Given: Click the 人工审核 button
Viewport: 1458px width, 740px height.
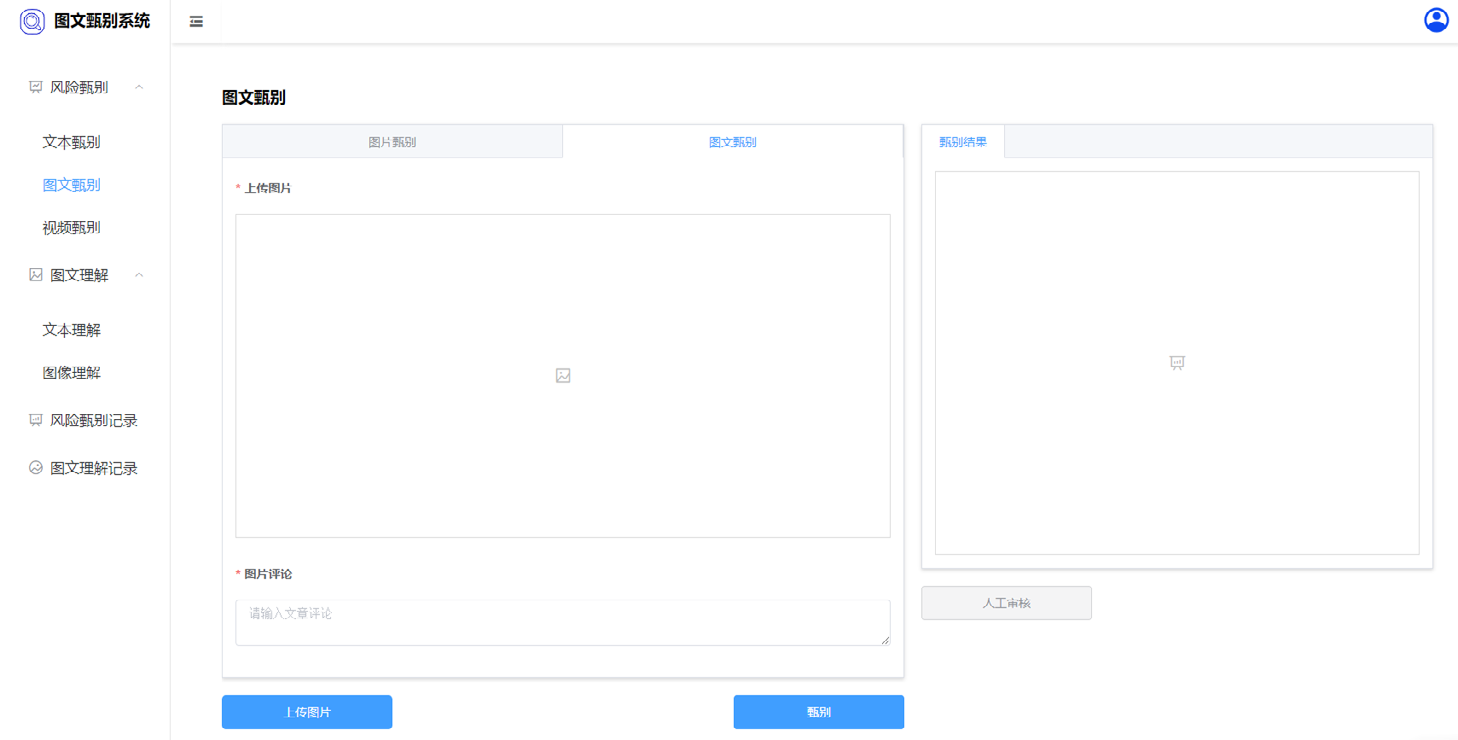Looking at the screenshot, I should coord(1006,603).
